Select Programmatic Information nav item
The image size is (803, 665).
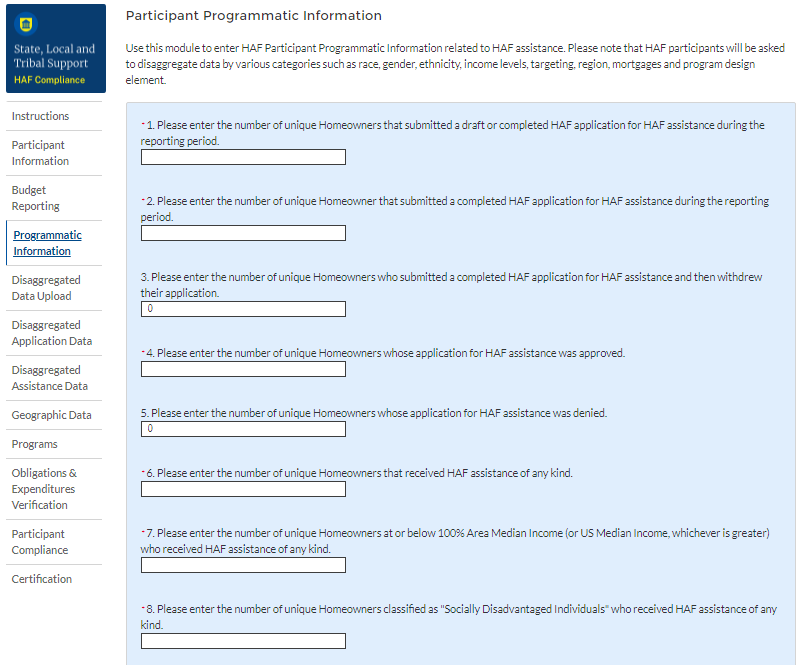[47, 243]
